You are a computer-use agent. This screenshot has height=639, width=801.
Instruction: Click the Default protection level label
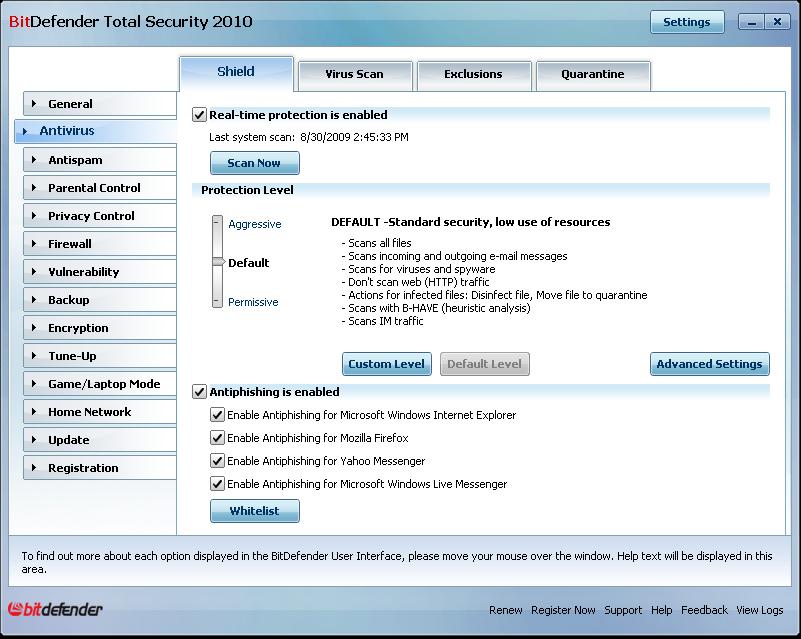point(248,263)
